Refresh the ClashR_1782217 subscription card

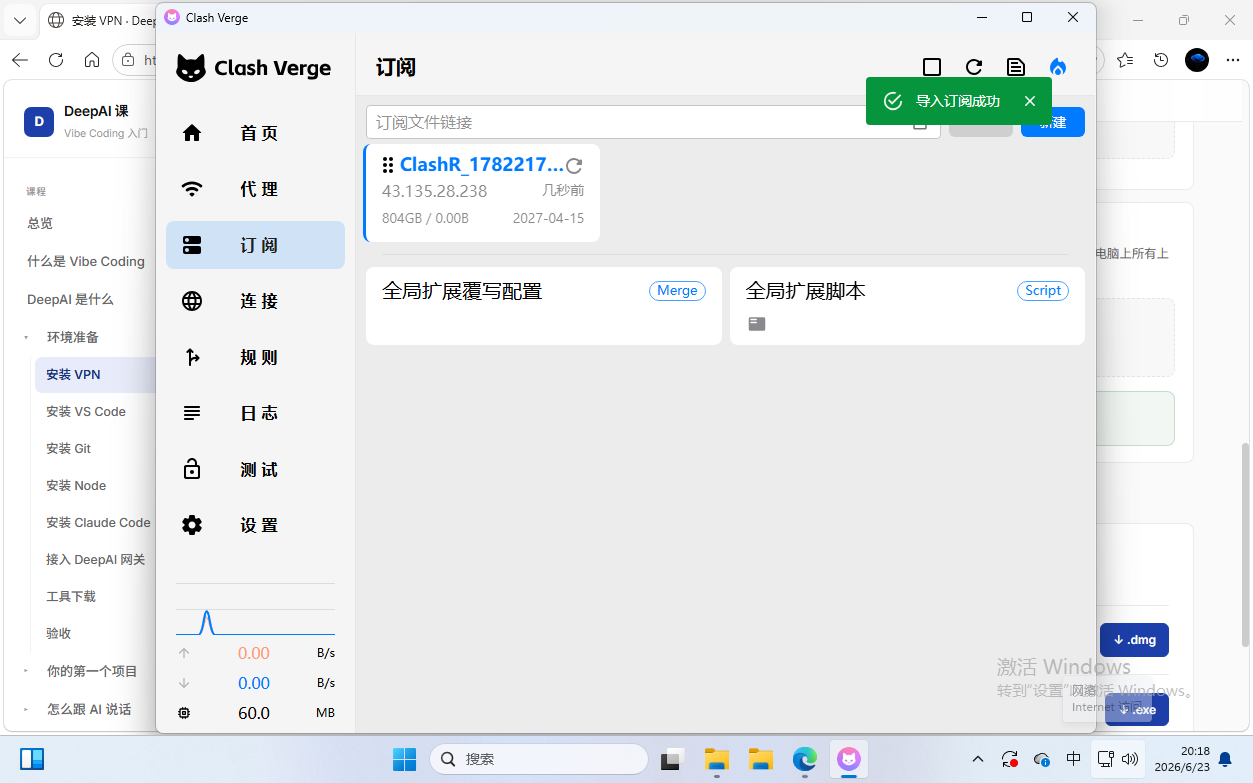(574, 166)
